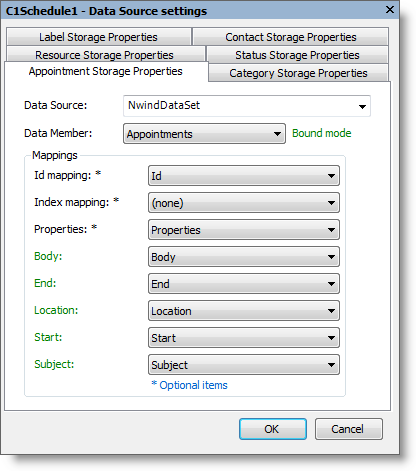Screen dimensions: 416x471
Task: Expand the Start mapping dropdown
Action: [244, 338]
